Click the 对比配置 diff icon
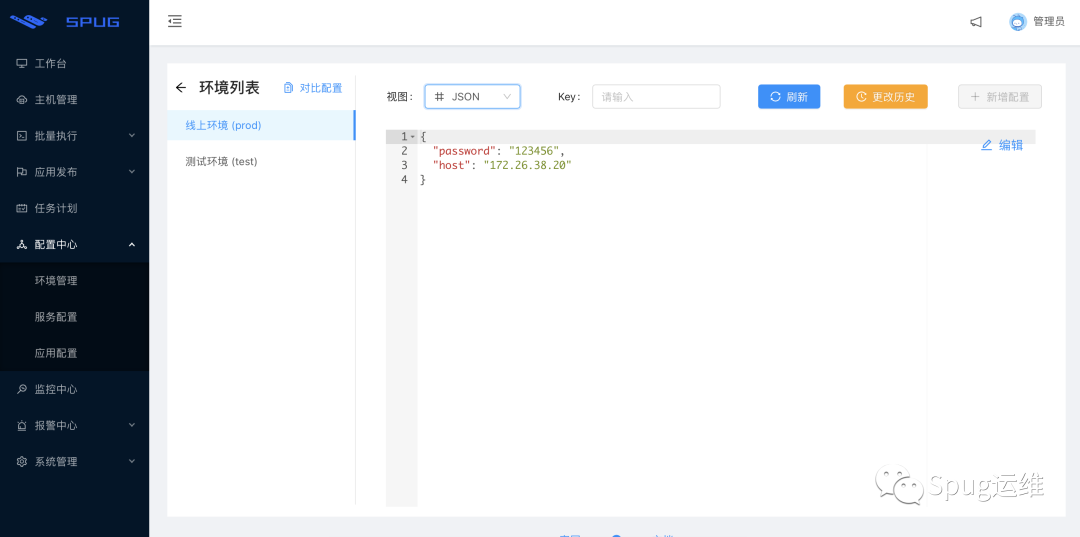The image size is (1080, 537). [288, 88]
